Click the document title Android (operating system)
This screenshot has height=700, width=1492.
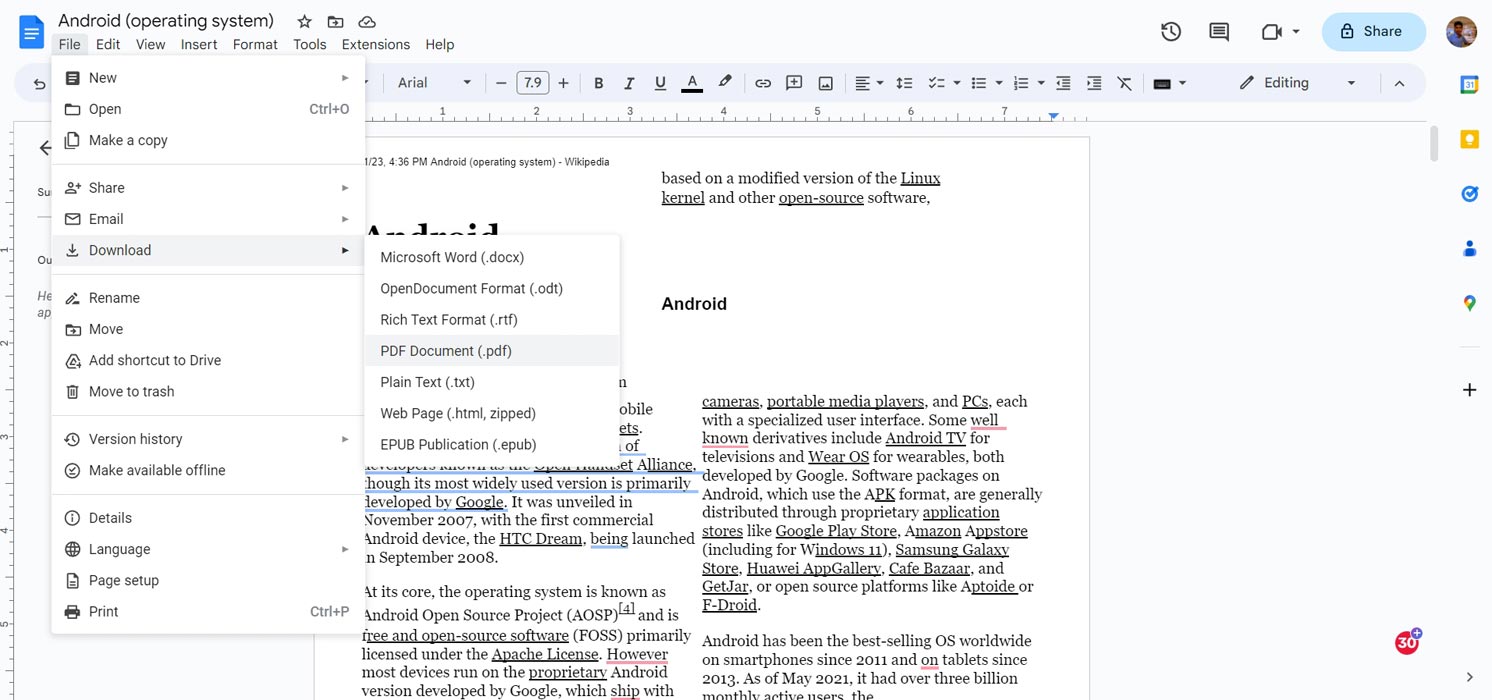pos(166,20)
